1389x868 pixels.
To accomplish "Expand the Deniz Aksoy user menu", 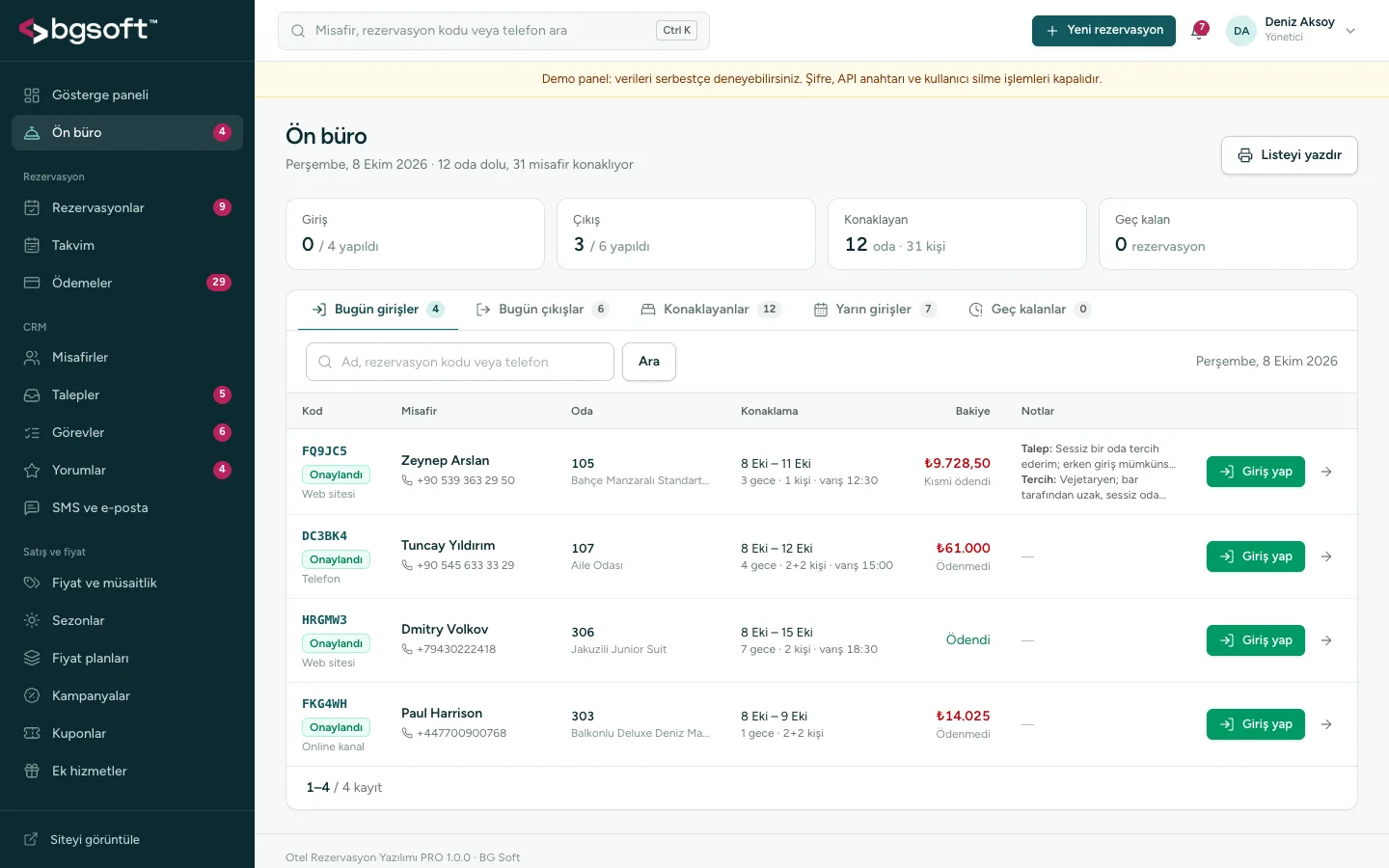I will [x=1292, y=31].
